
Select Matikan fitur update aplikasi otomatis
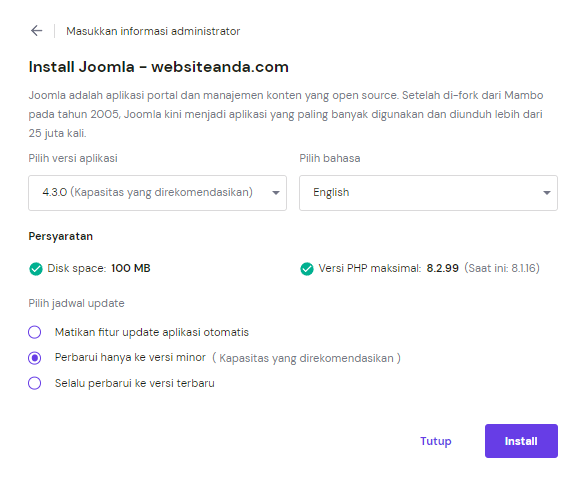click(35, 332)
